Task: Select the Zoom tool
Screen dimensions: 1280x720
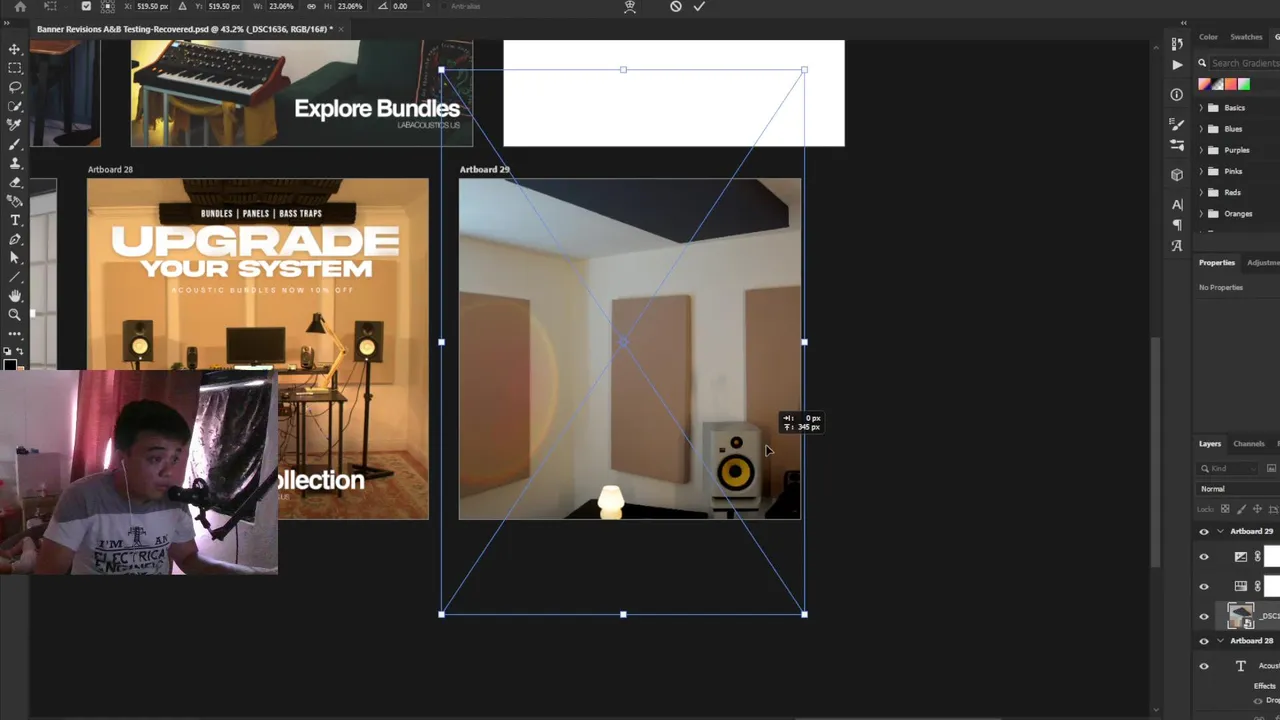Action: 15,315
